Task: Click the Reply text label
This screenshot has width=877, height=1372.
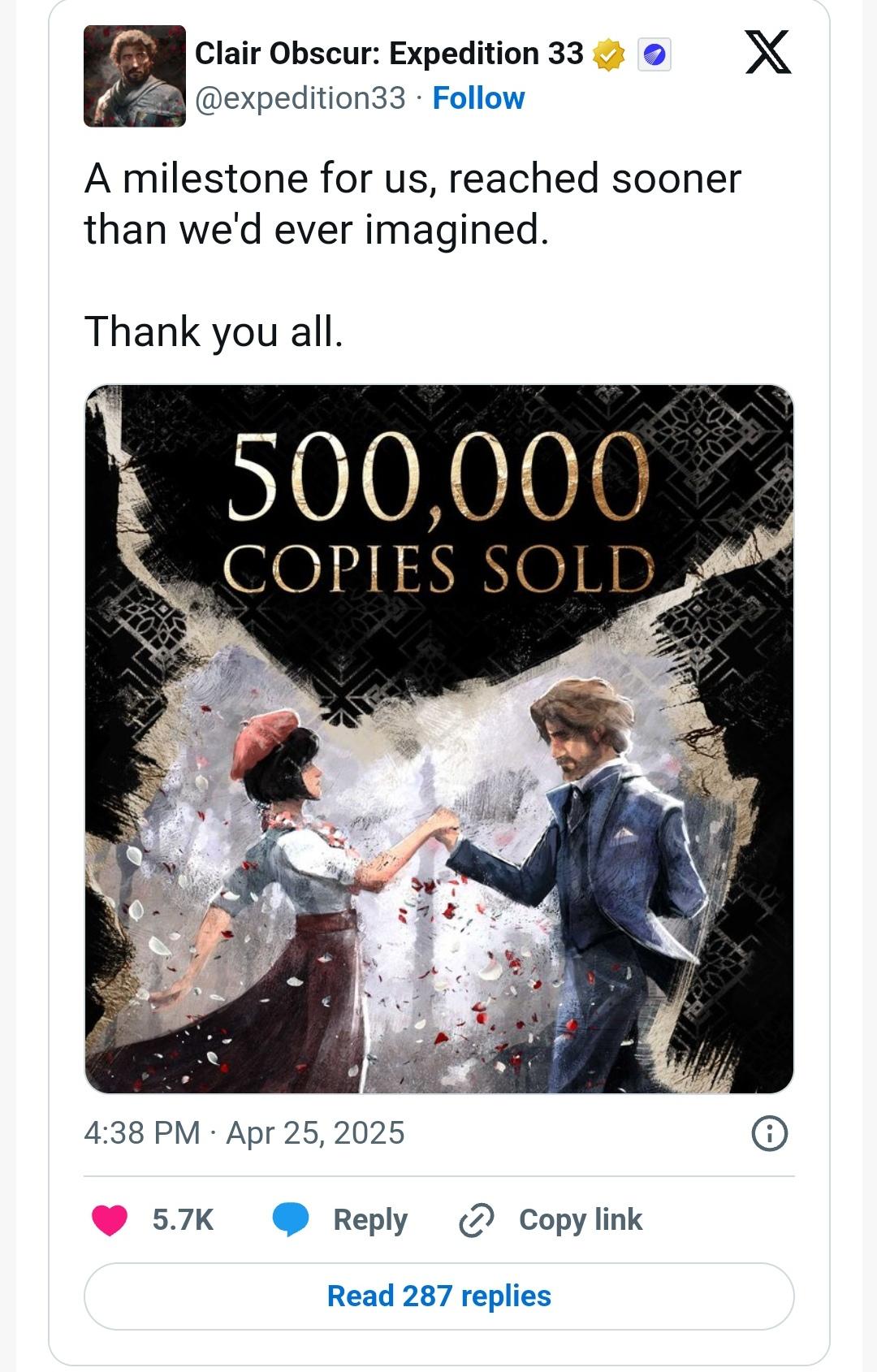Action: tap(370, 1220)
